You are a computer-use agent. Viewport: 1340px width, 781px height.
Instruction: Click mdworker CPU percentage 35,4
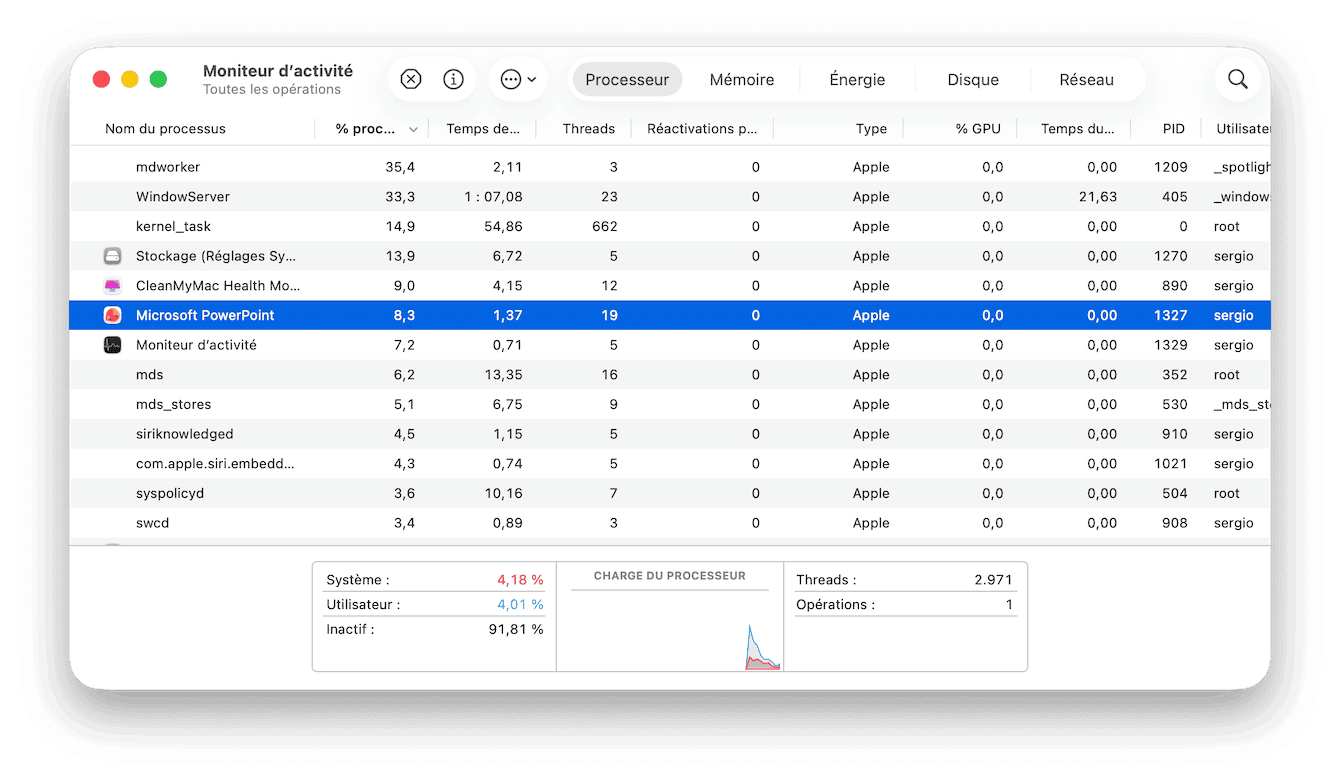pyautogui.click(x=400, y=167)
